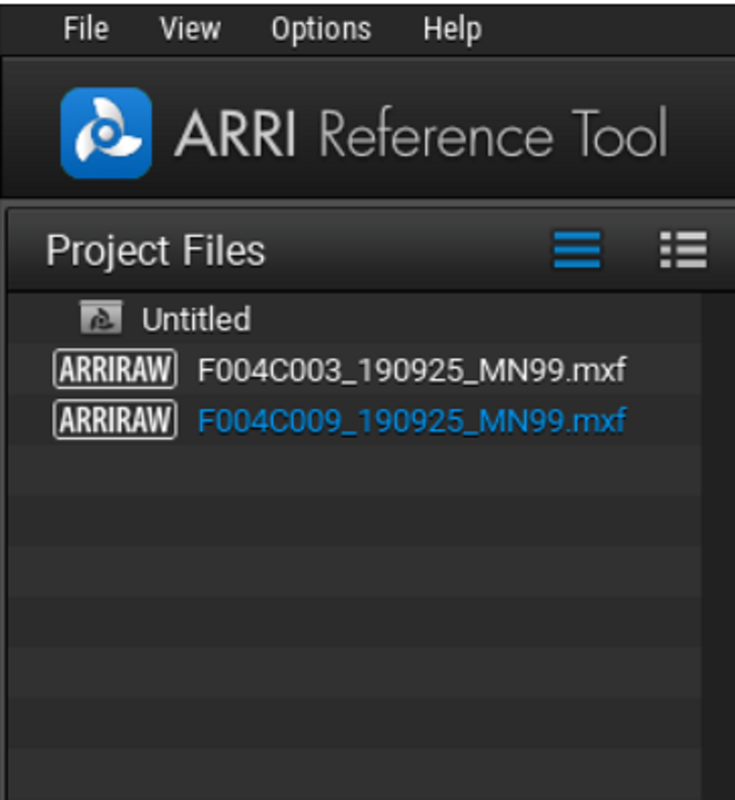Click the Project Files panel title
Viewport: 735px width, 800px height.
tap(156, 251)
